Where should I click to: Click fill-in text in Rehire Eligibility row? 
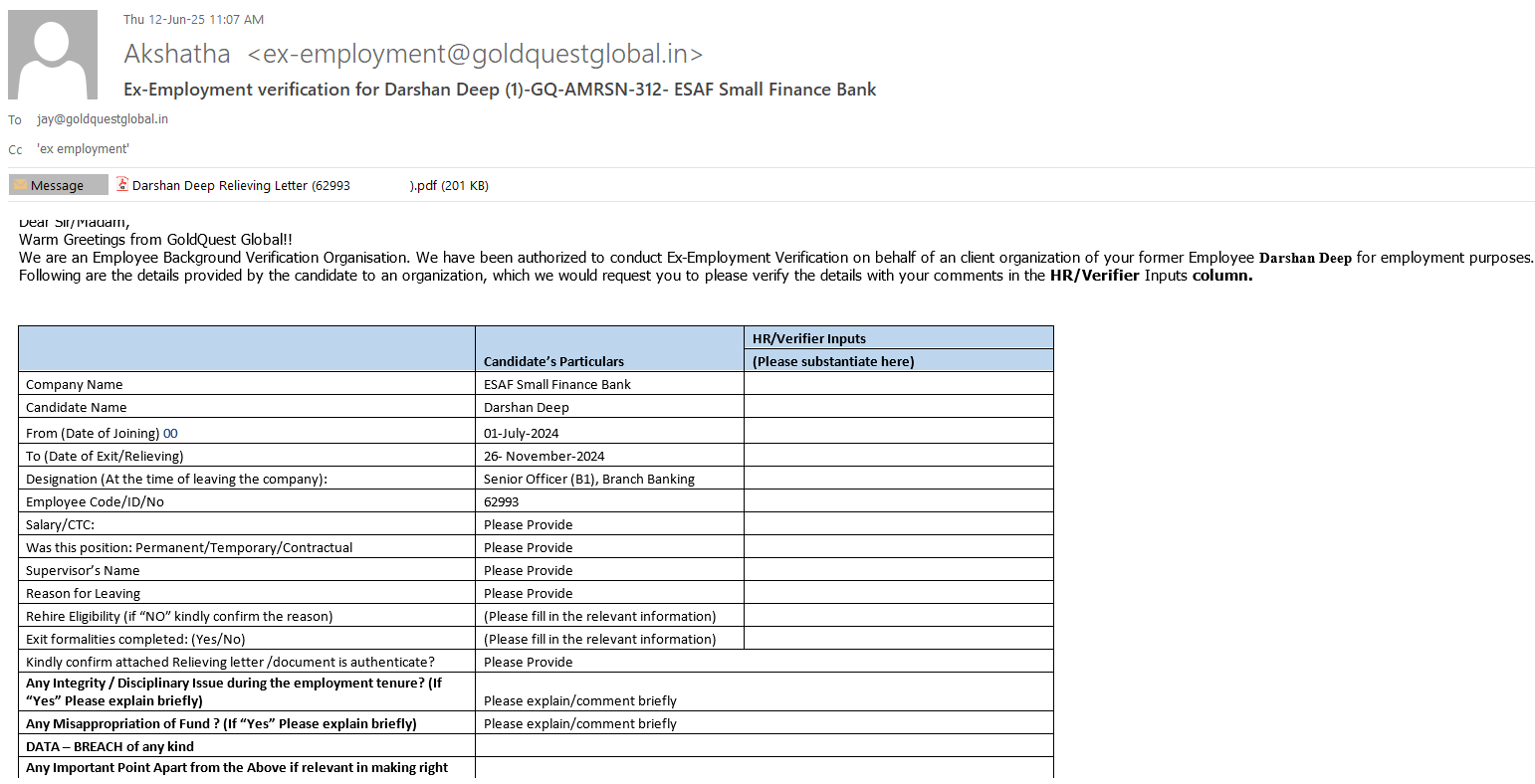pos(600,616)
